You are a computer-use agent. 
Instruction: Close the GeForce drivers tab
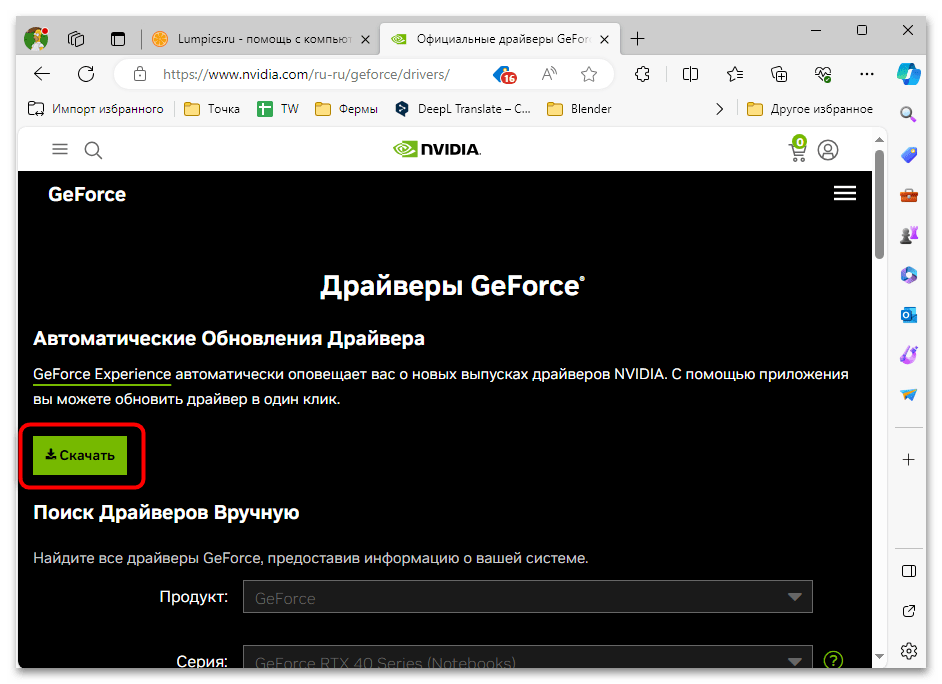point(604,39)
